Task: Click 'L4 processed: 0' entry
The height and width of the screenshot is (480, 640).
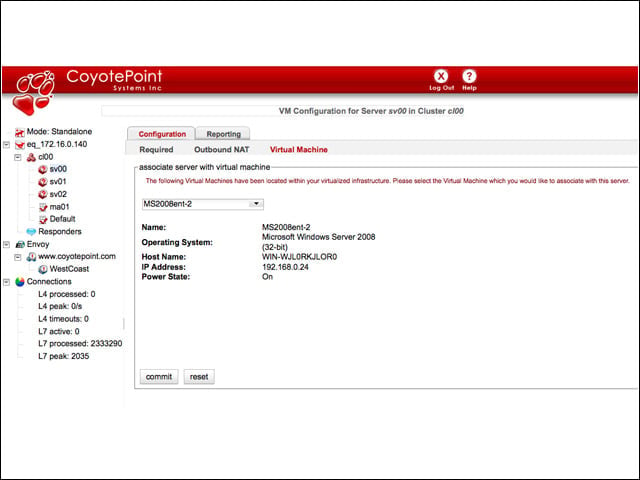Action: [67, 294]
